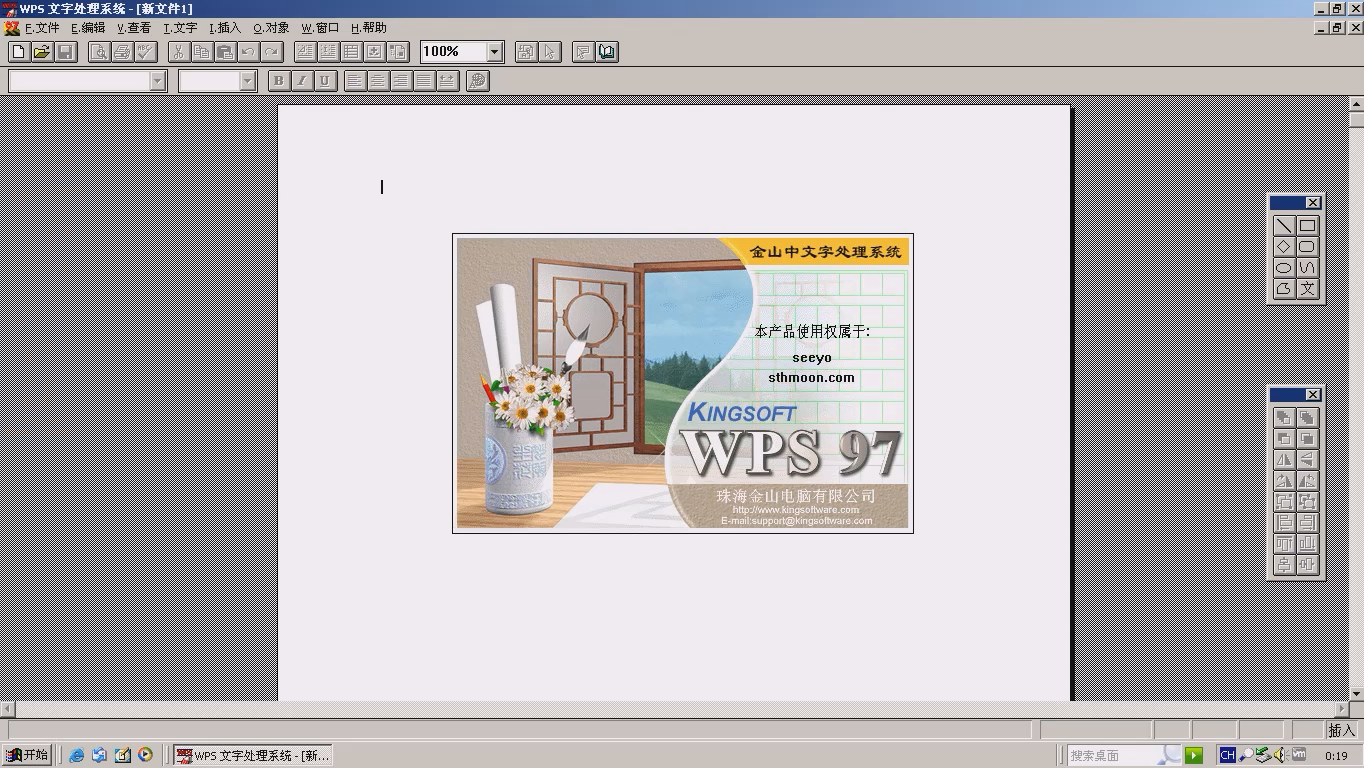Paste from clipboard using the toolbar icon
The width and height of the screenshot is (1364, 768).
pos(225,52)
